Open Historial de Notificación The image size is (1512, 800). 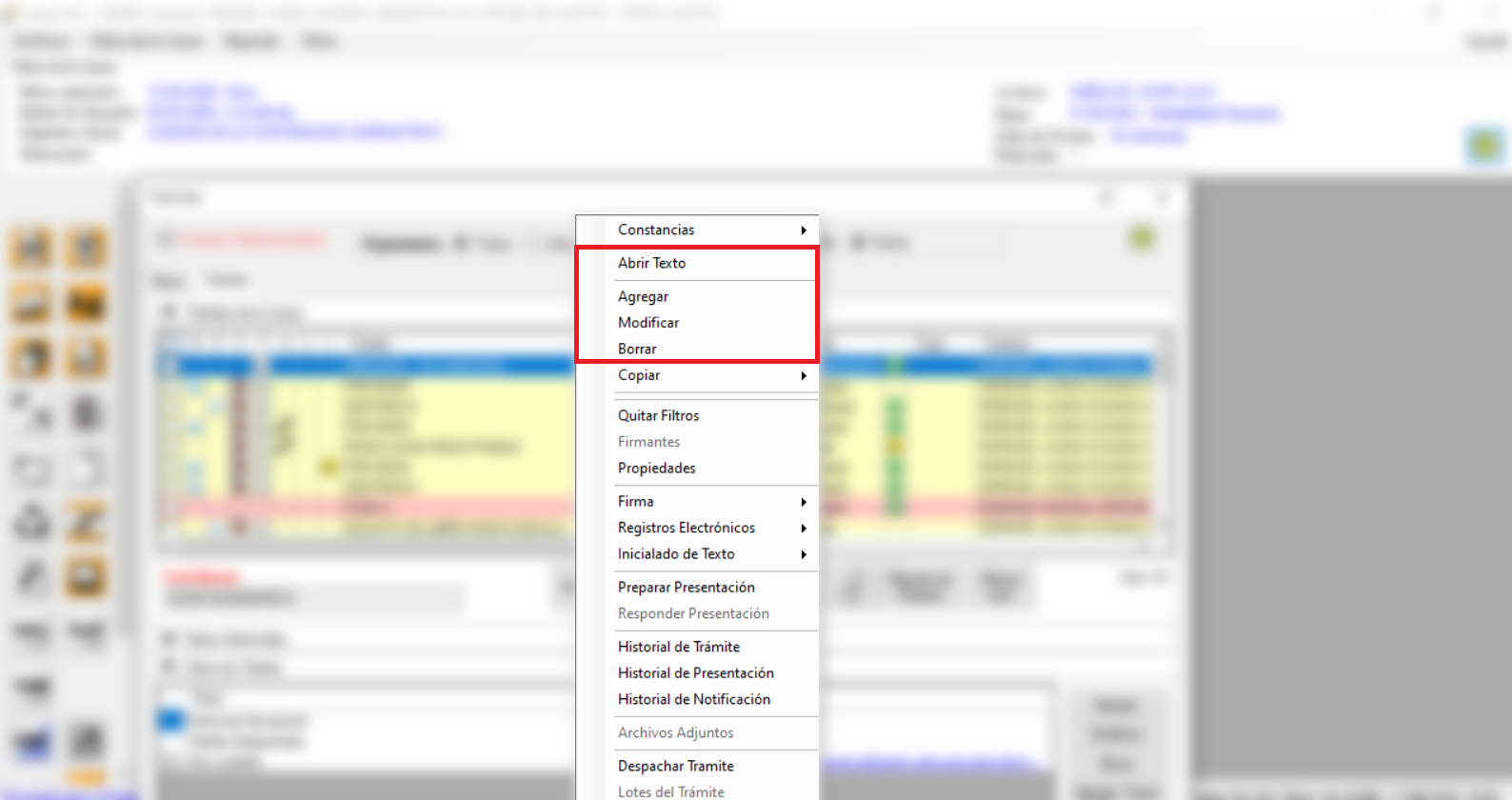pos(693,699)
